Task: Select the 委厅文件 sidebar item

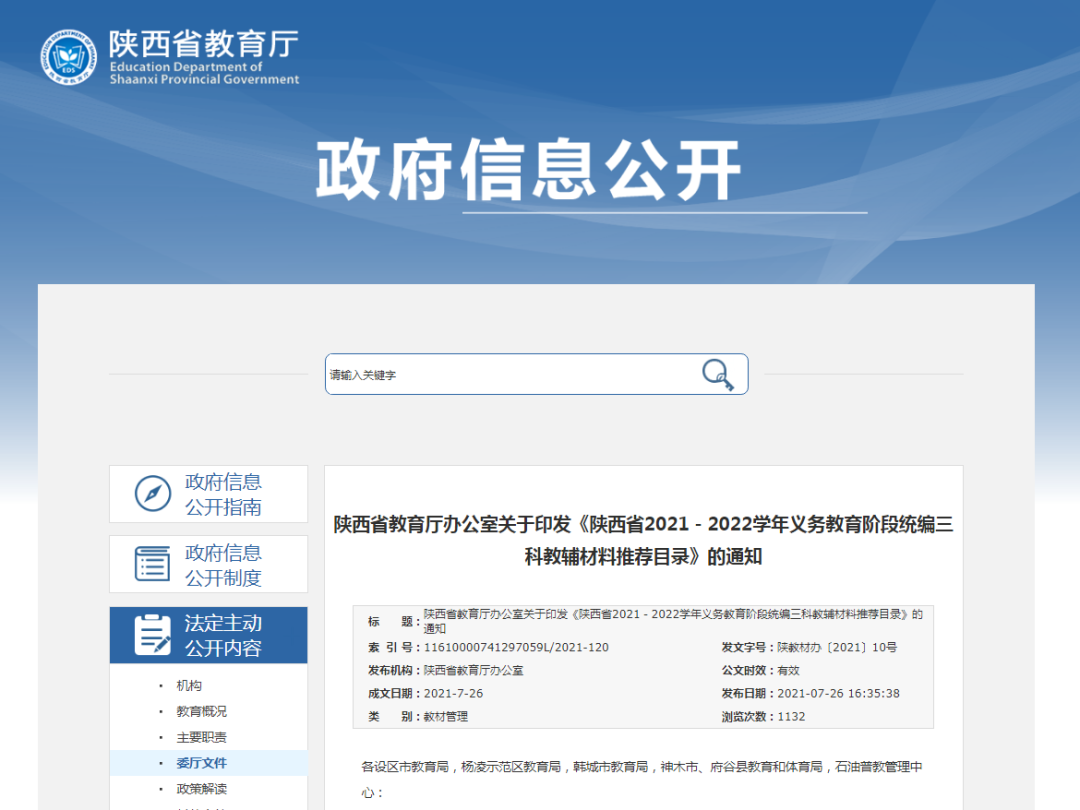Action: click(201, 763)
